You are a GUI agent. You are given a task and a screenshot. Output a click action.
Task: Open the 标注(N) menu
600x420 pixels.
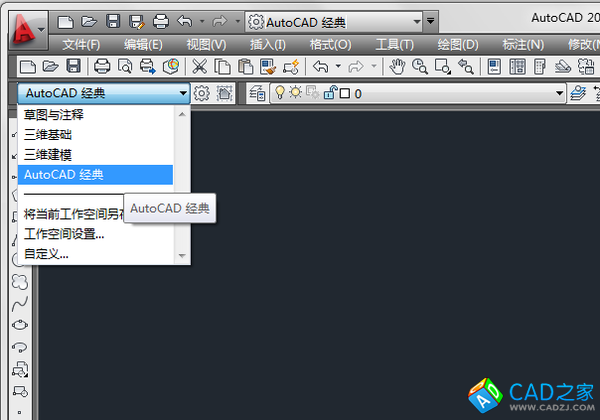coord(523,45)
